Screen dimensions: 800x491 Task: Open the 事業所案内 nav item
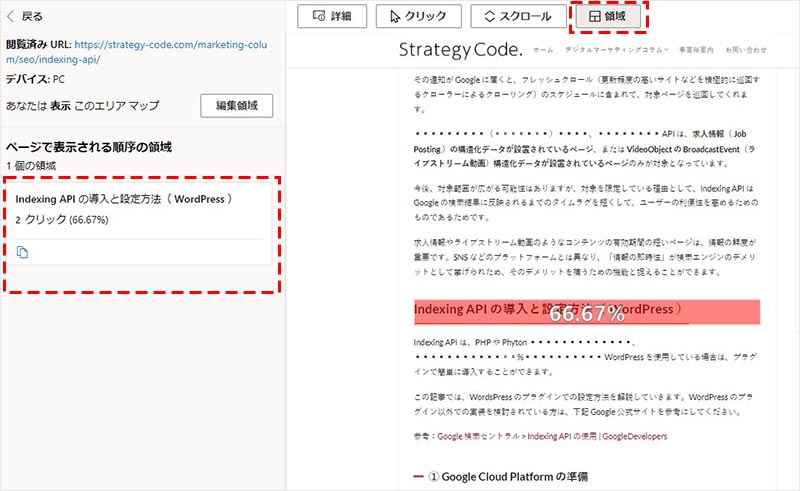coord(696,49)
